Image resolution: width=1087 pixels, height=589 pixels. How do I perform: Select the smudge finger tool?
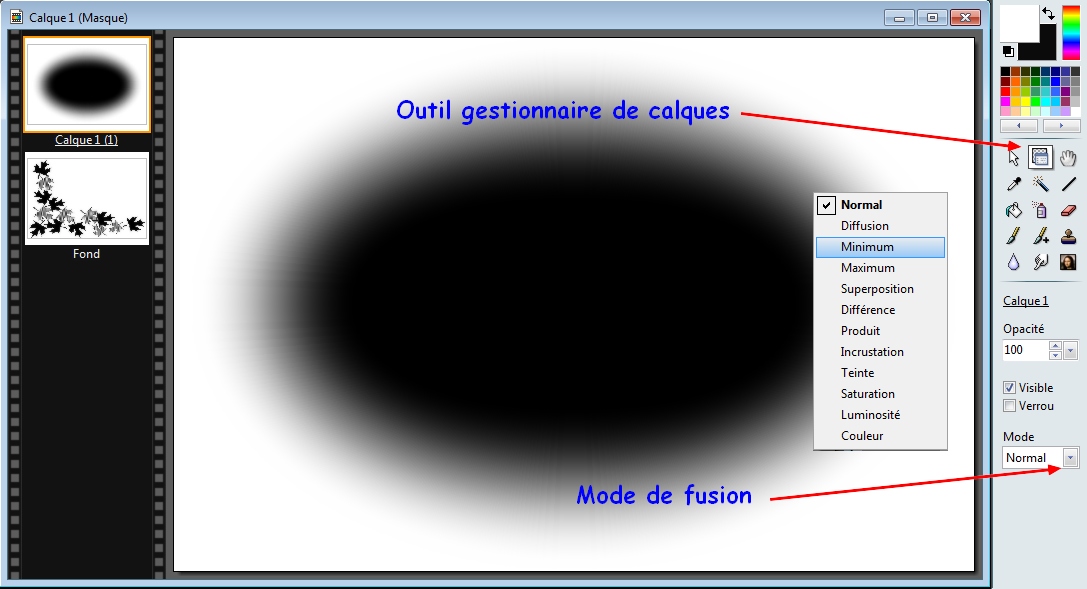point(1040,262)
